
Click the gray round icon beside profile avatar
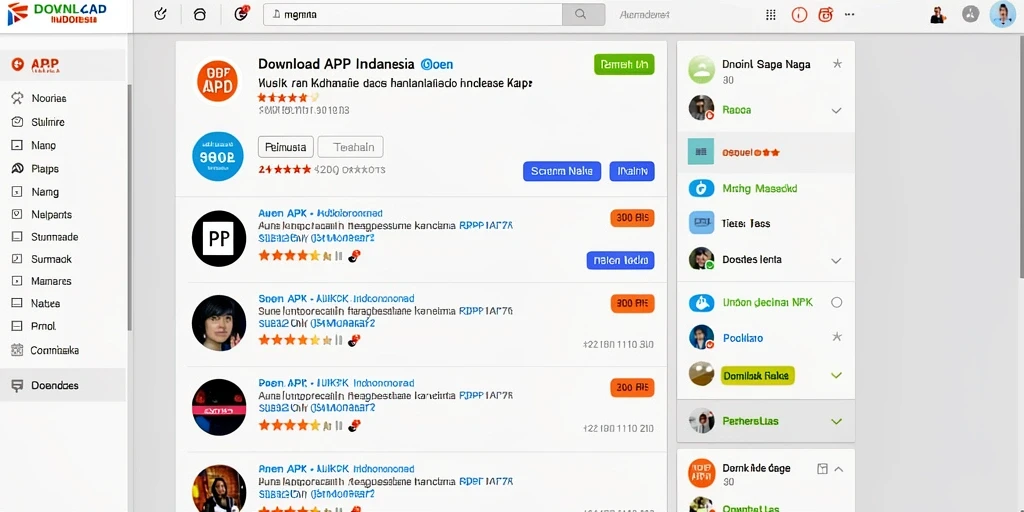click(970, 14)
